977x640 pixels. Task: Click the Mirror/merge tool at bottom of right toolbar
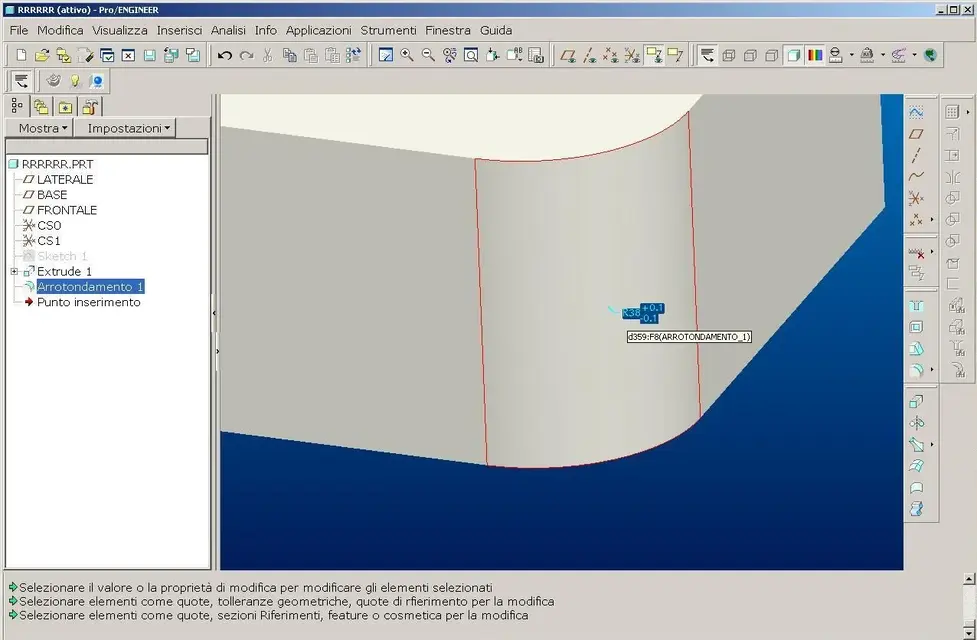coord(916,509)
